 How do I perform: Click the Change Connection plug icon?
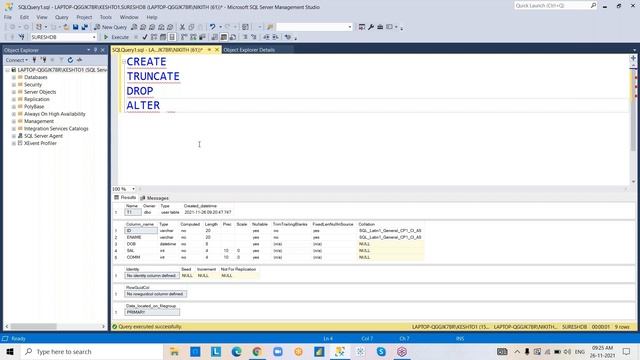click(x=22, y=37)
